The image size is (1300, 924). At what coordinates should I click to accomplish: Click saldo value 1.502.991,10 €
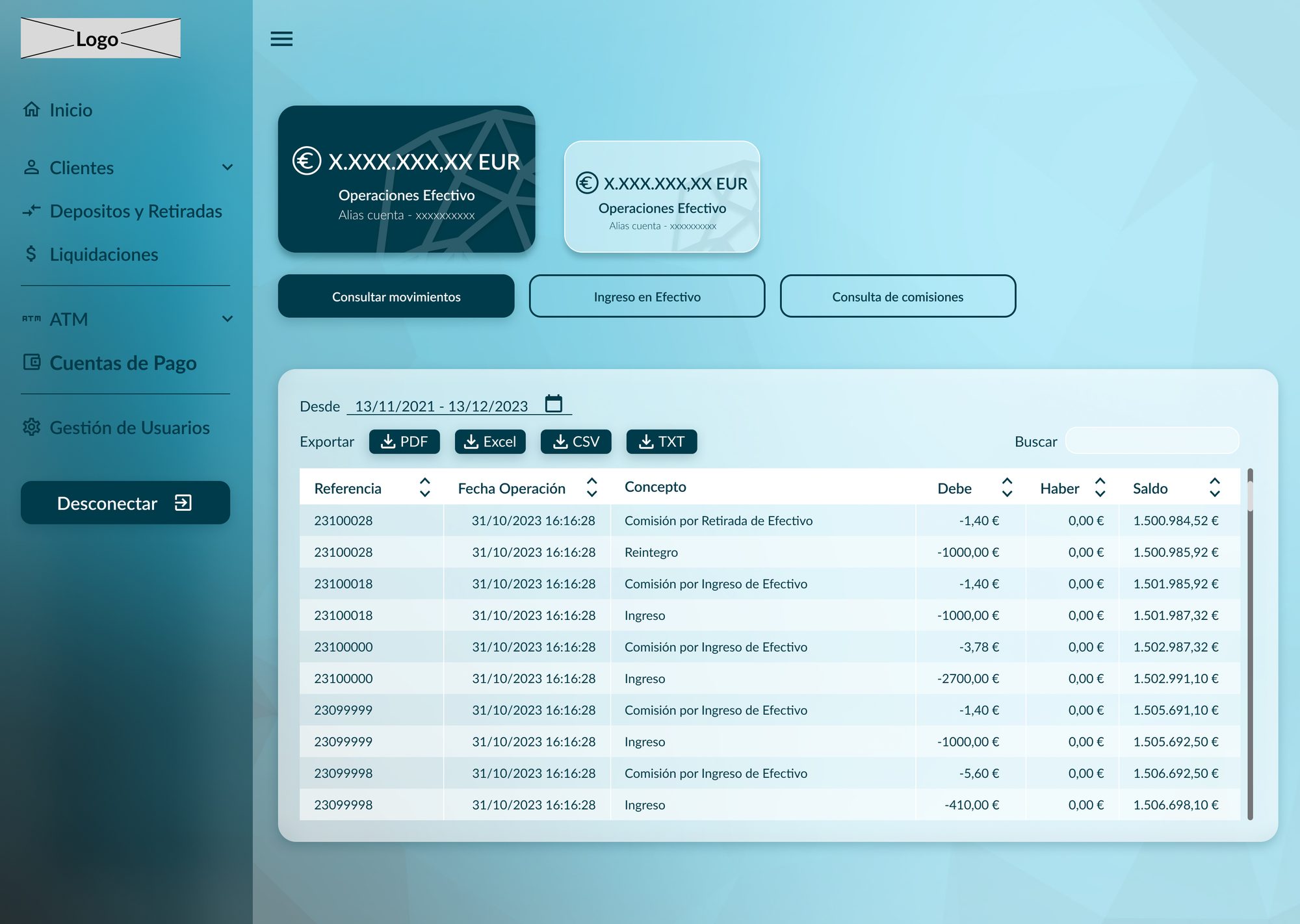[x=1176, y=678]
